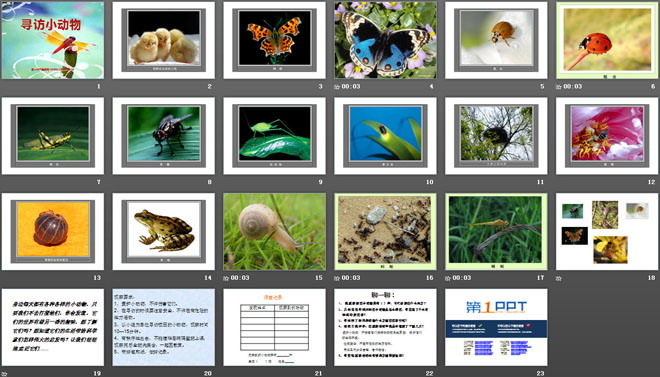
Task: Select the 聊一聊 discussion slide 22
Action: [x=386, y=327]
